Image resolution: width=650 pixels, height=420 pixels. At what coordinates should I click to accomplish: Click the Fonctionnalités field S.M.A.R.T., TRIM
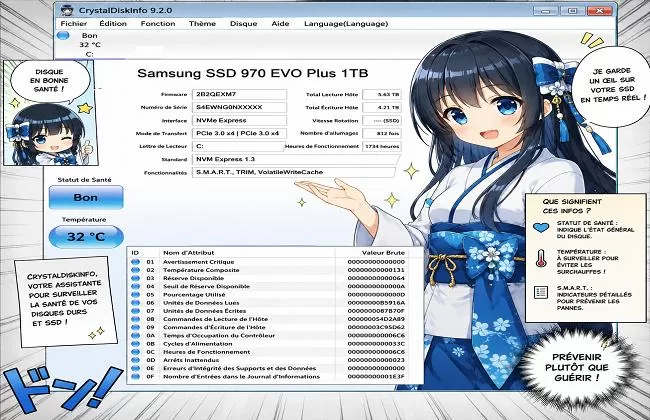coord(294,172)
